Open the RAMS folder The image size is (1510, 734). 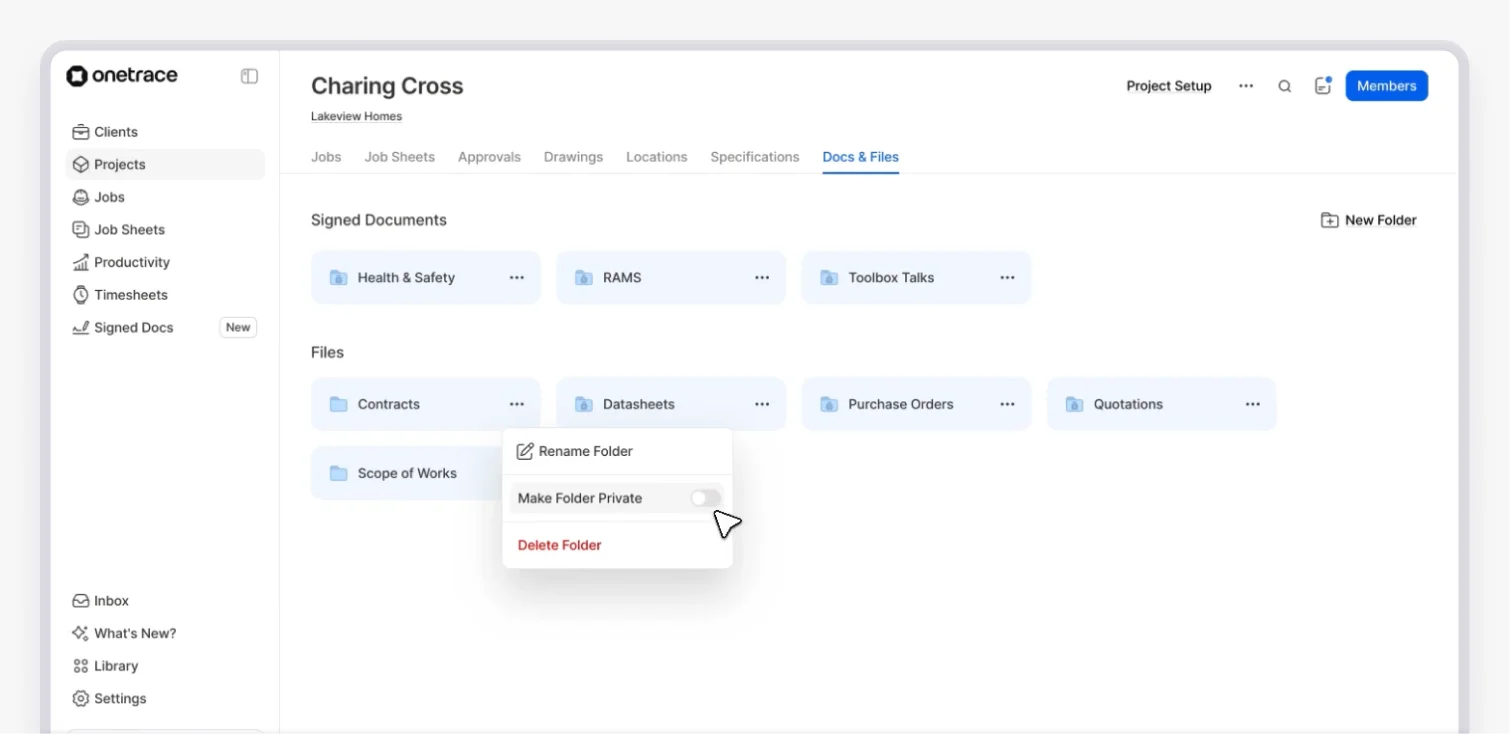click(x=670, y=278)
